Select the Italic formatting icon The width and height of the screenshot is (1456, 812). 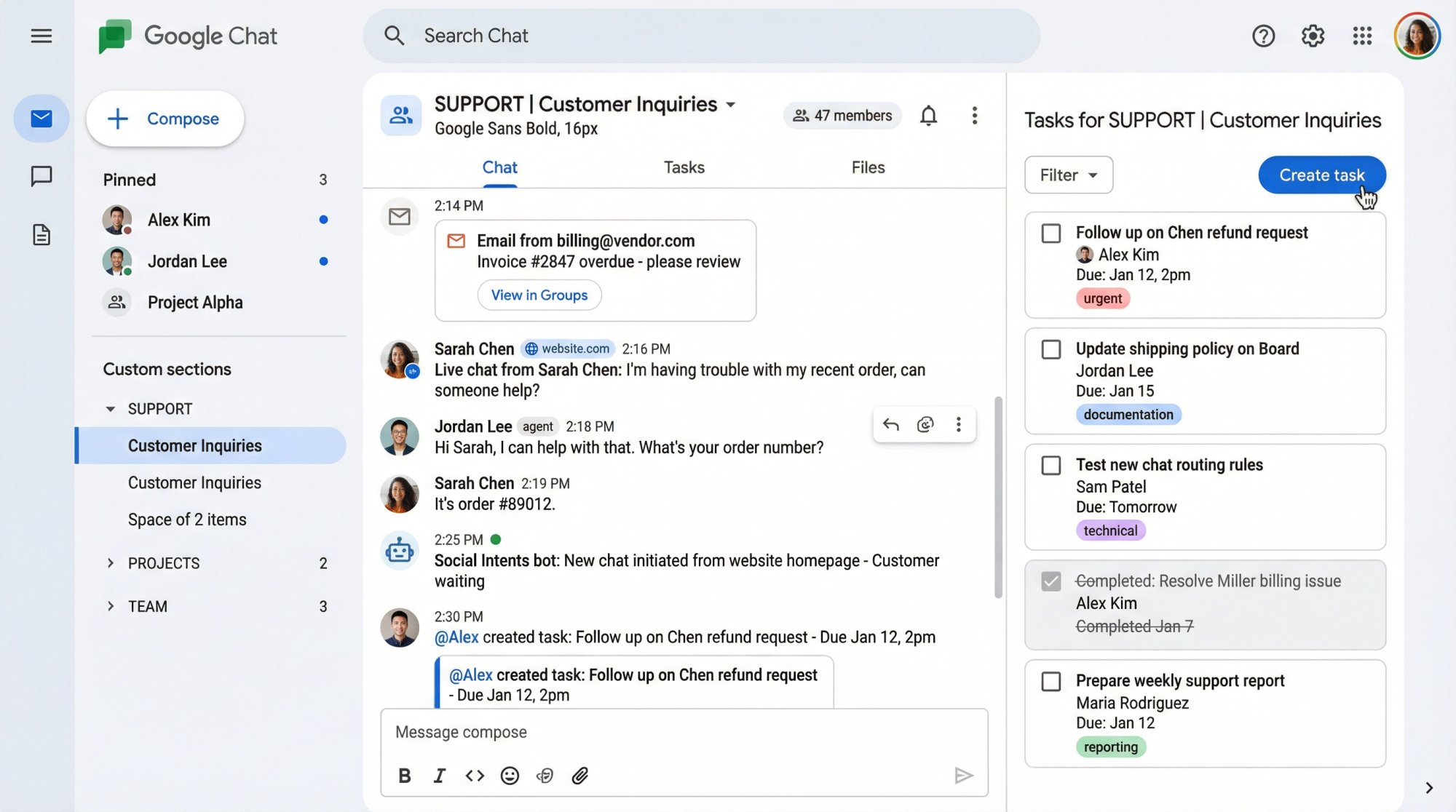click(440, 776)
